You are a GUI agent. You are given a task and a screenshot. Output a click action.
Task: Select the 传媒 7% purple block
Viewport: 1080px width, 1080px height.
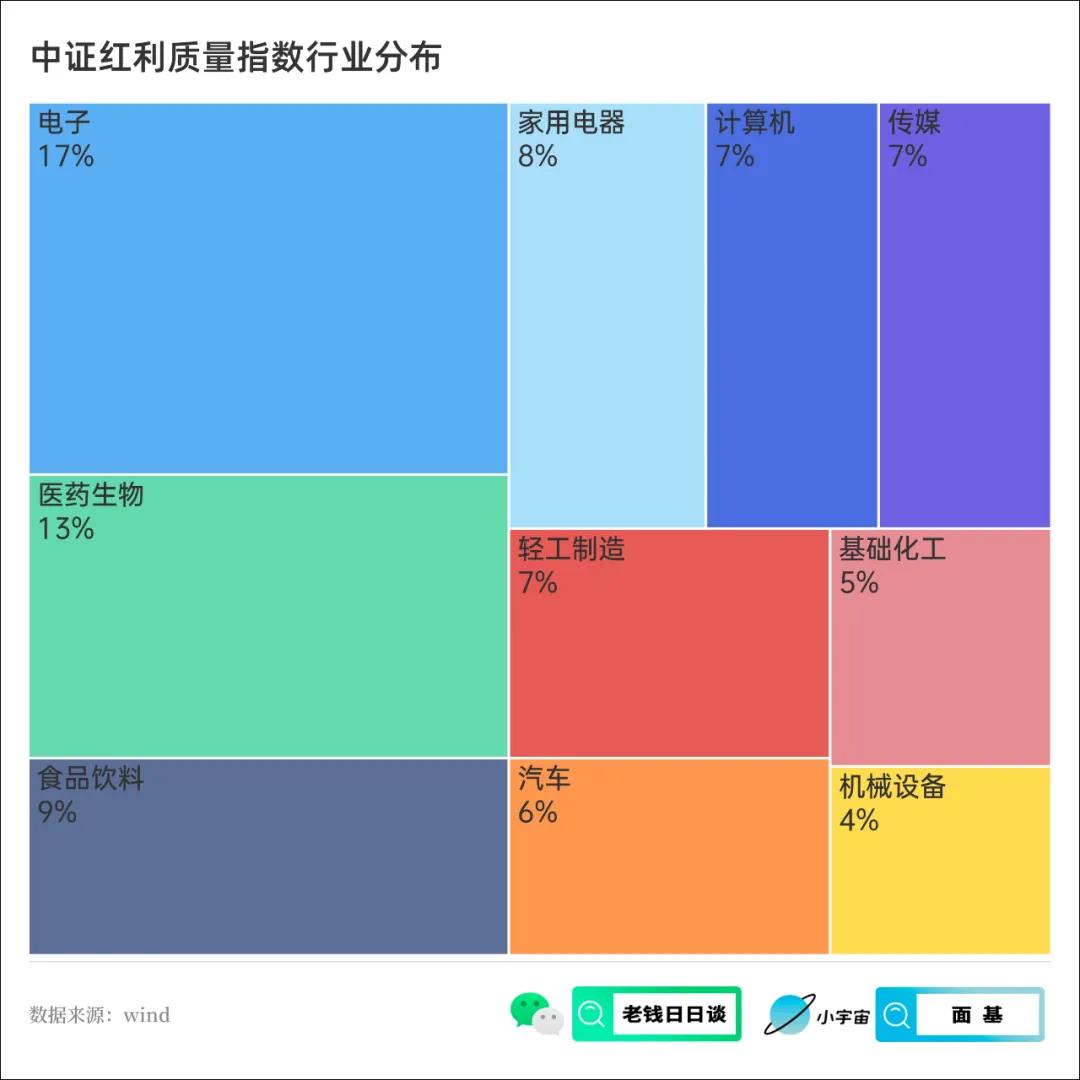[x=964, y=330]
